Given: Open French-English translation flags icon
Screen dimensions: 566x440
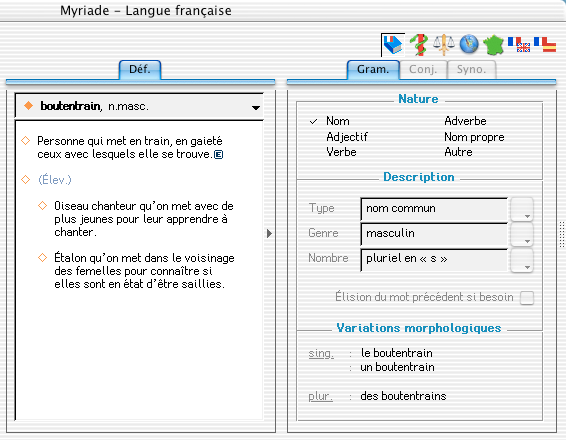Looking at the screenshot, I should click(519, 45).
